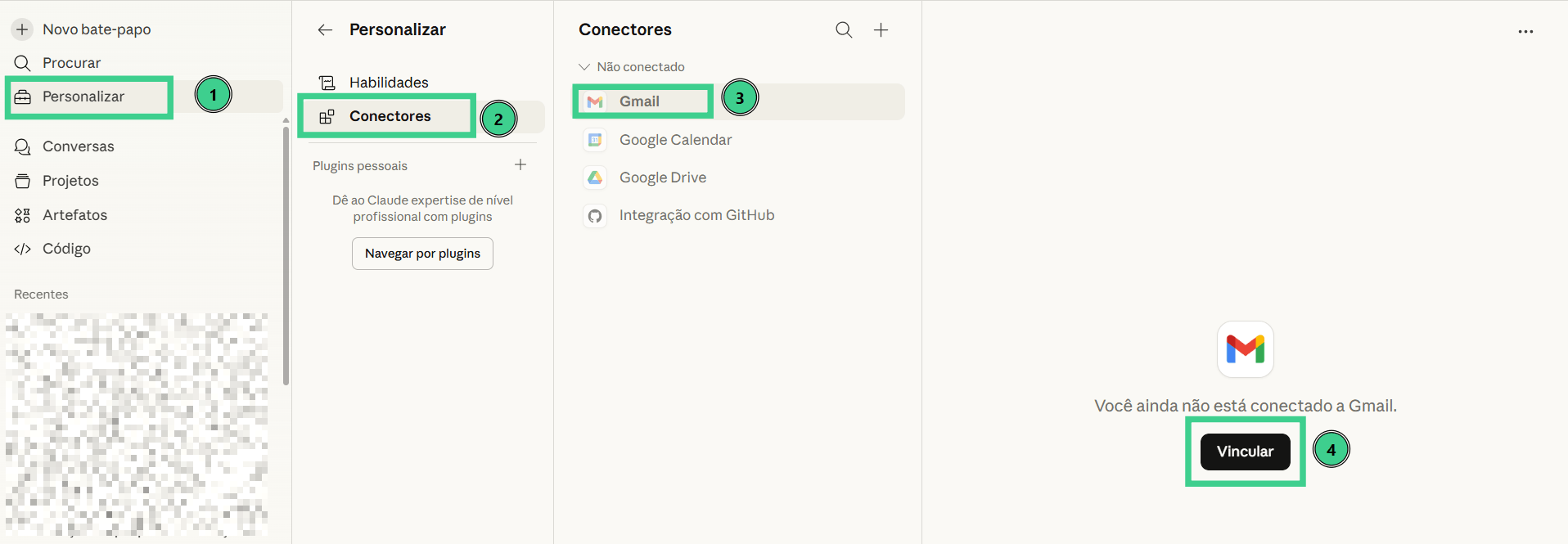This screenshot has width=1568, height=544.
Task: Click the Google Calendar icon
Action: click(595, 140)
